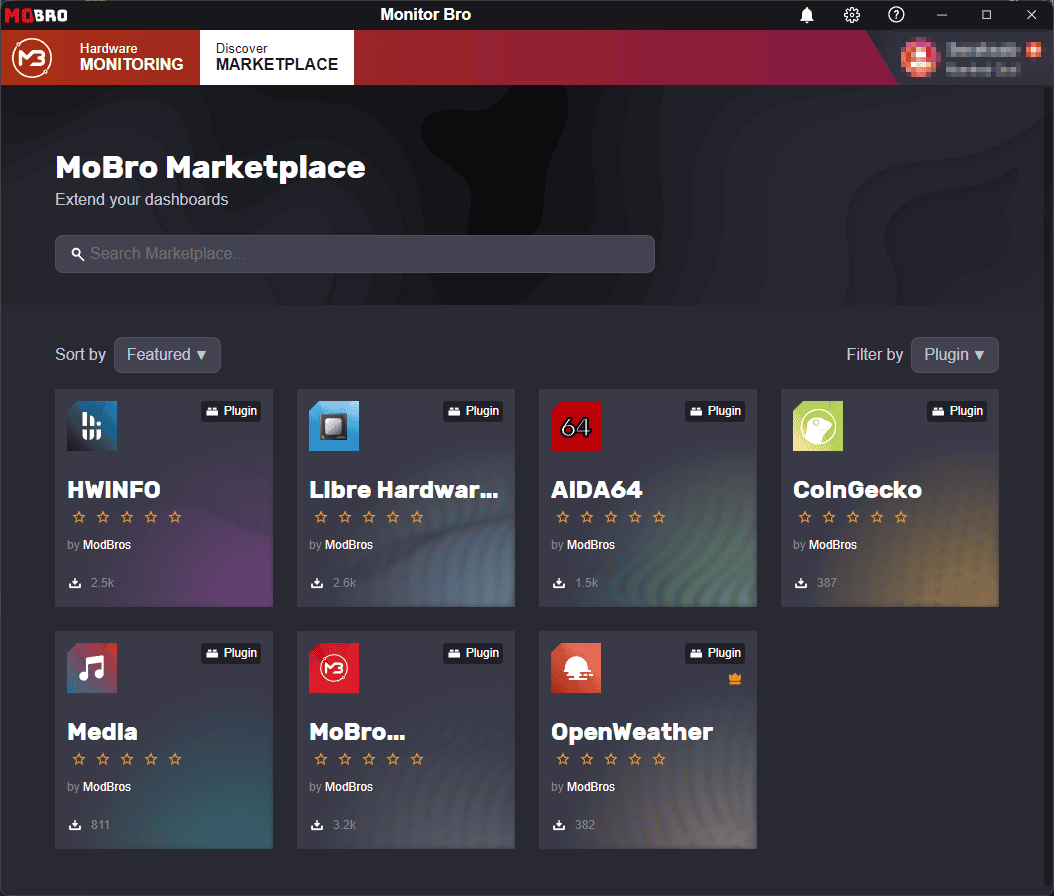This screenshot has width=1054, height=896.
Task: Open help question mark icon
Action: 896,15
